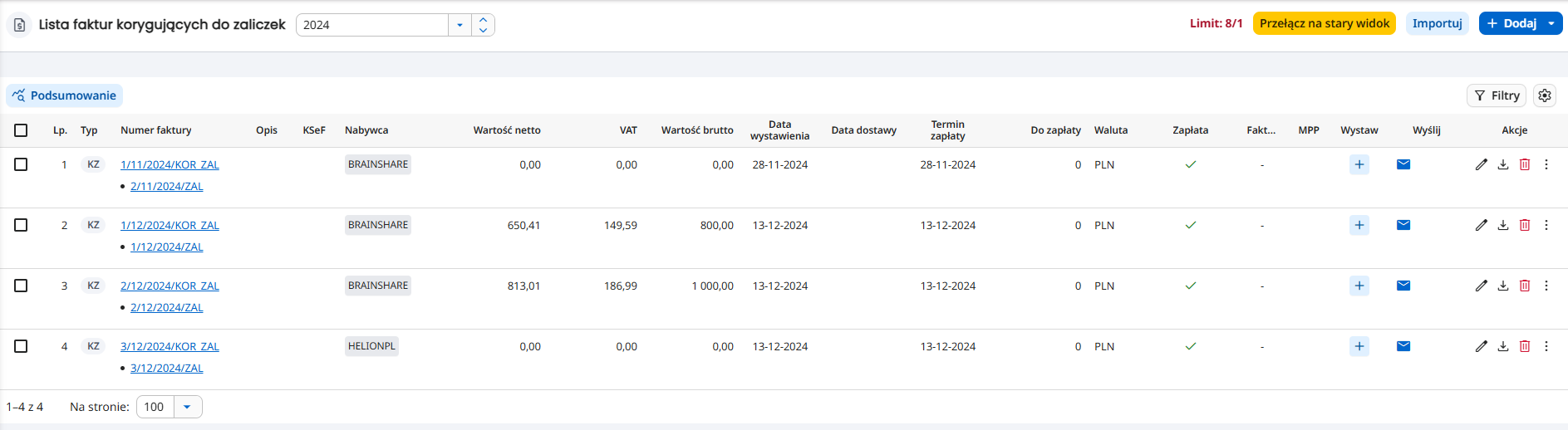Click the year stepper up arrow
Image resolution: width=1568 pixels, height=430 pixels.
click(483, 20)
